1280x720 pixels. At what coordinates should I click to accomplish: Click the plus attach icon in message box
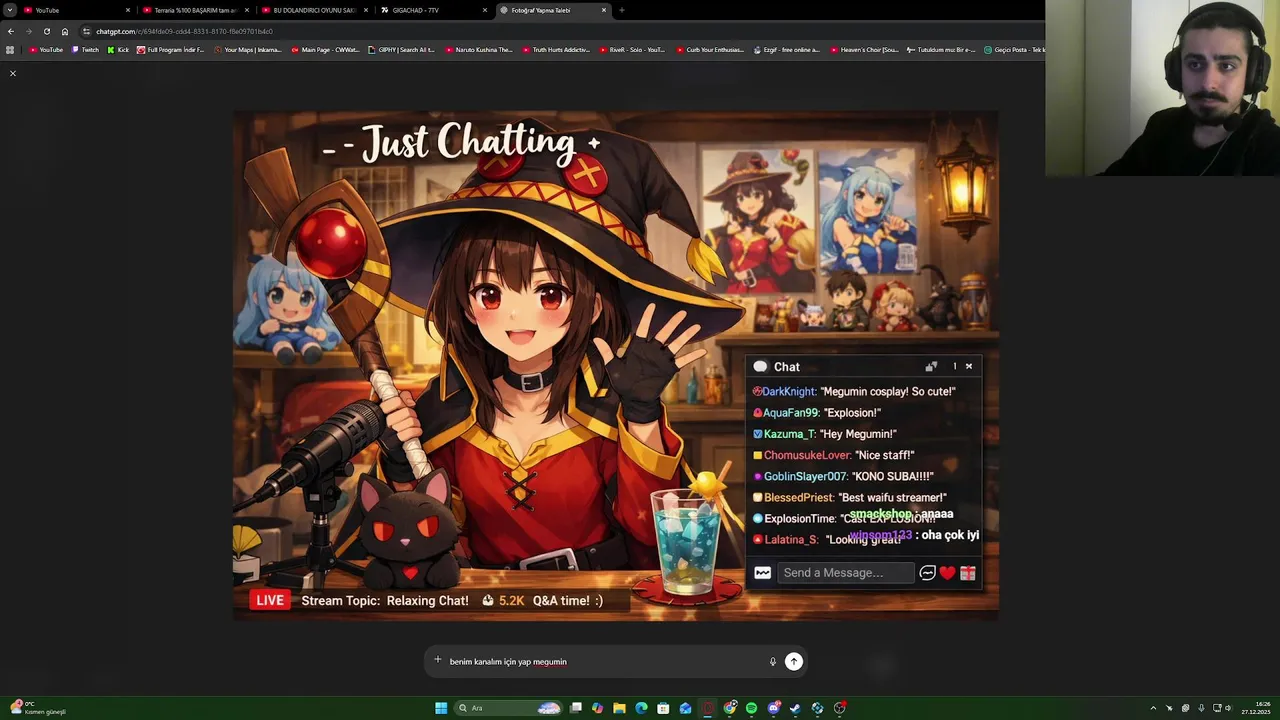pyautogui.click(x=437, y=660)
